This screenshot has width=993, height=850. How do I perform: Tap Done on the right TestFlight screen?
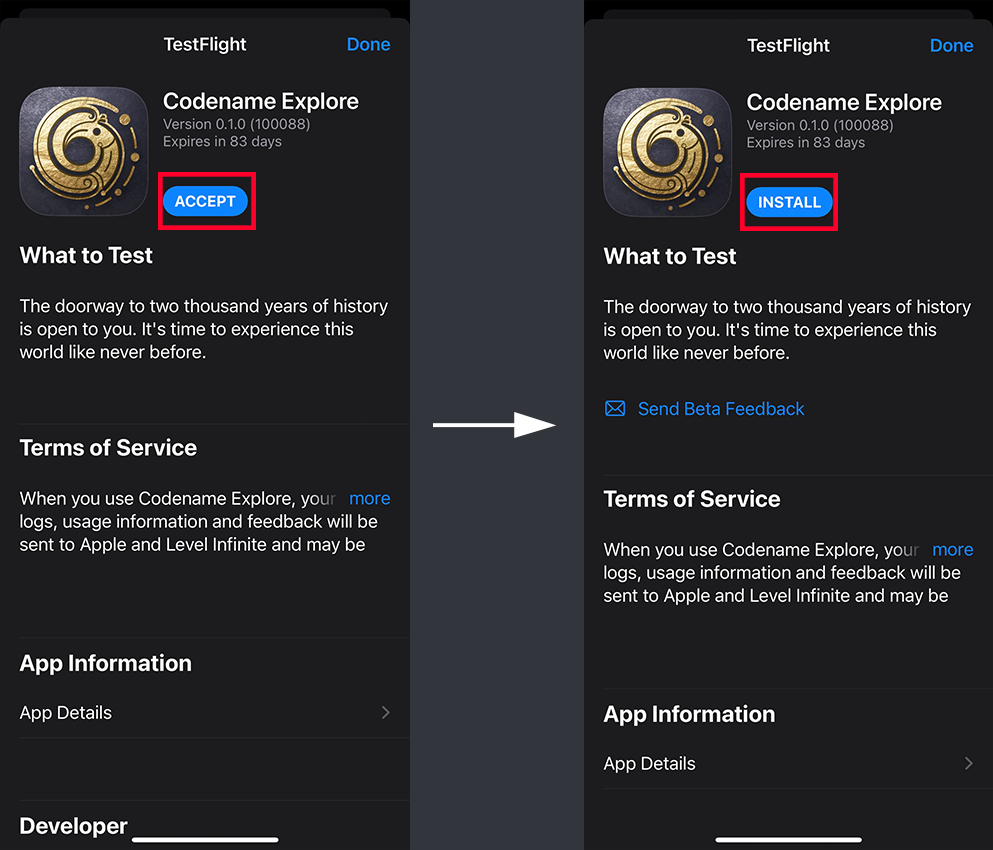click(x=951, y=46)
